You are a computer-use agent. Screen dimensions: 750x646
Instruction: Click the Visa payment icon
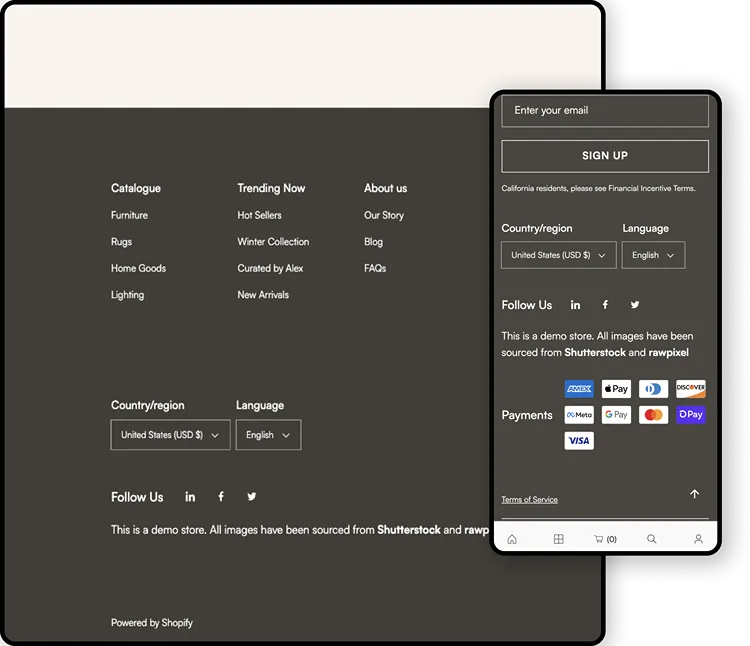tap(579, 441)
